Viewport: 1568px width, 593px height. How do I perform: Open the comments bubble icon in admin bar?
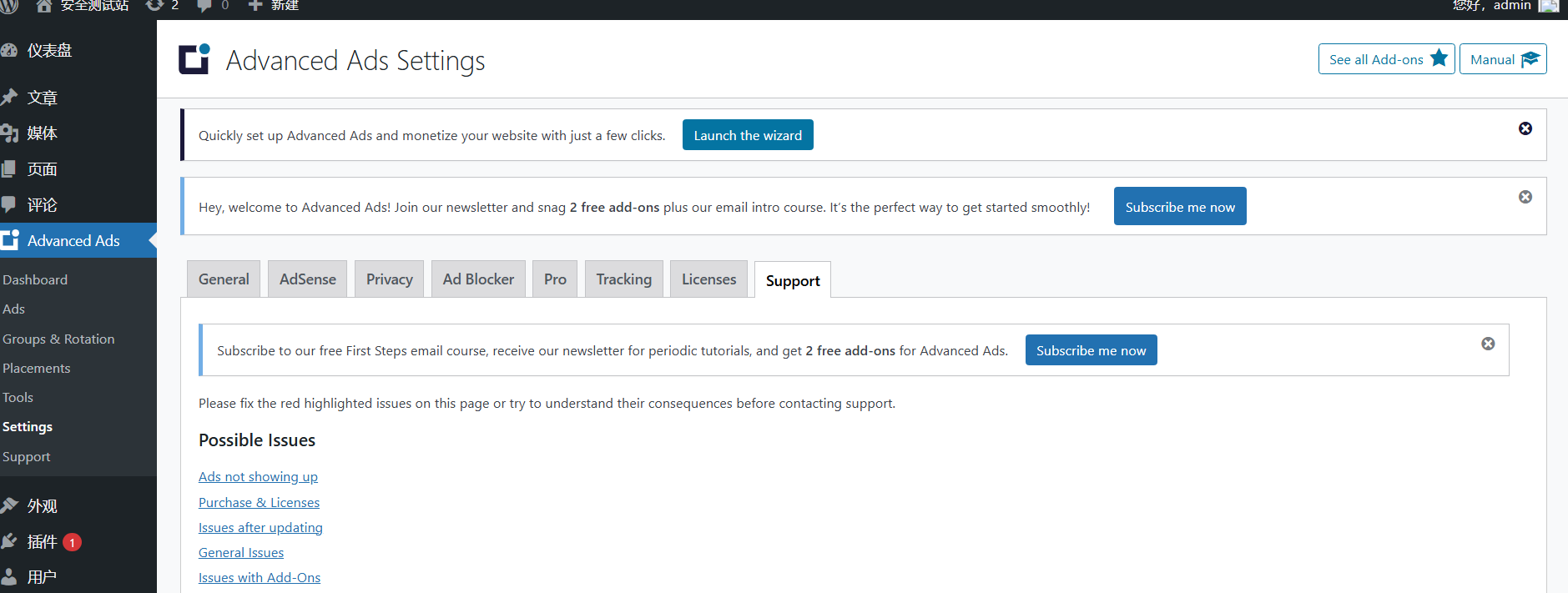point(204,6)
